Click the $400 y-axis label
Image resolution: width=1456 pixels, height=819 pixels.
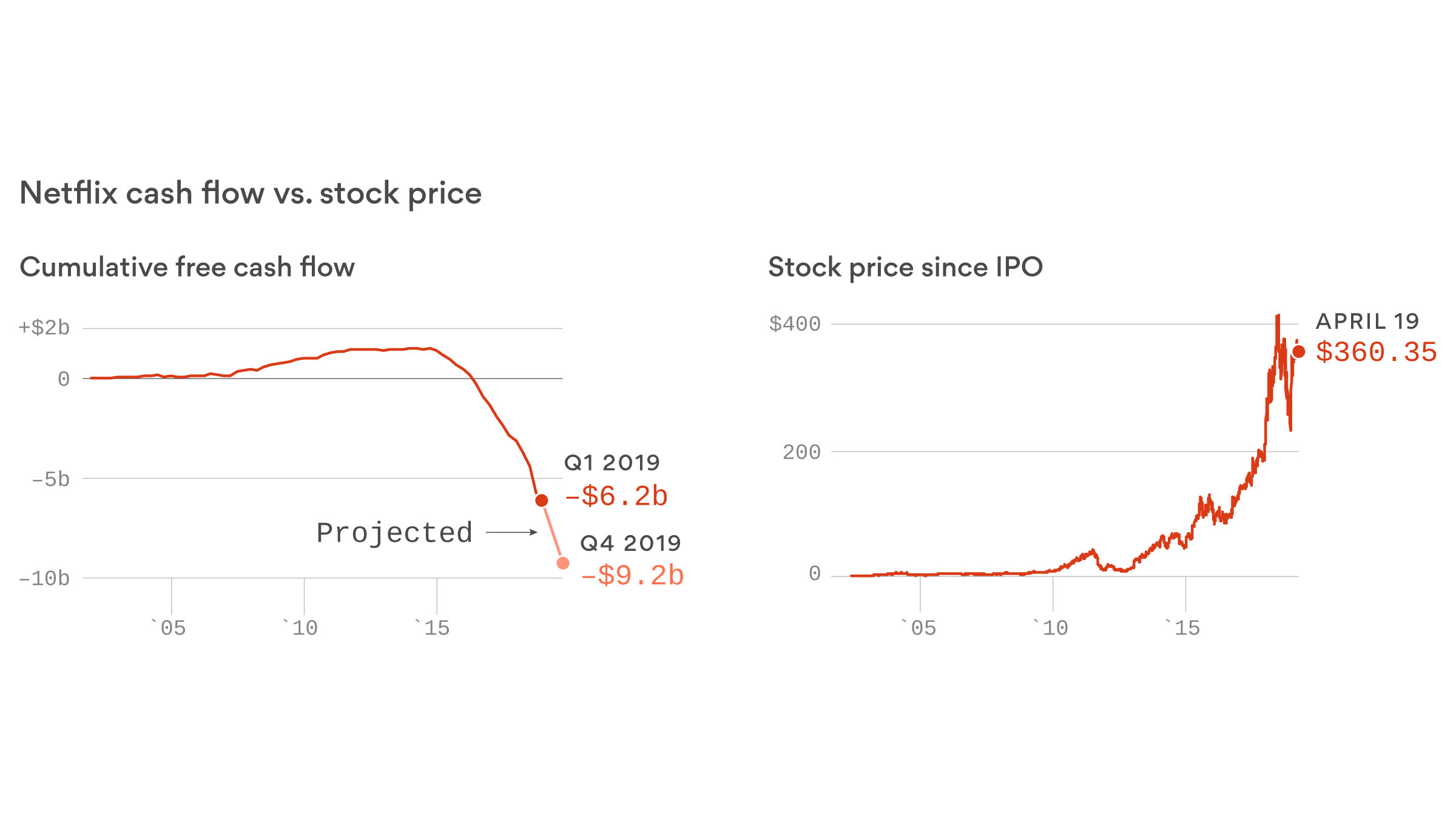tap(795, 324)
